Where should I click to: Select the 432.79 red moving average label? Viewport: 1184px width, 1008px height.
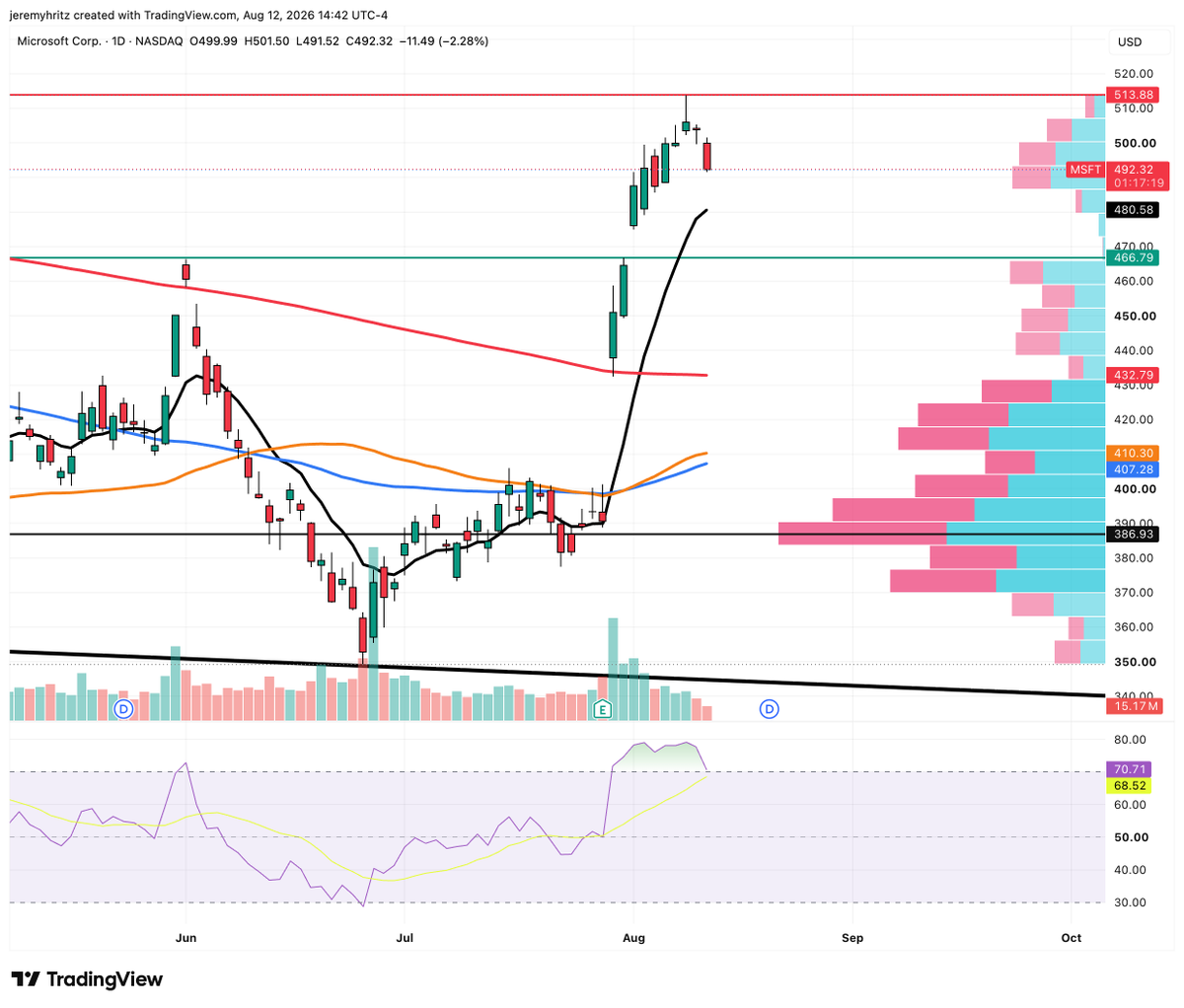point(1134,375)
